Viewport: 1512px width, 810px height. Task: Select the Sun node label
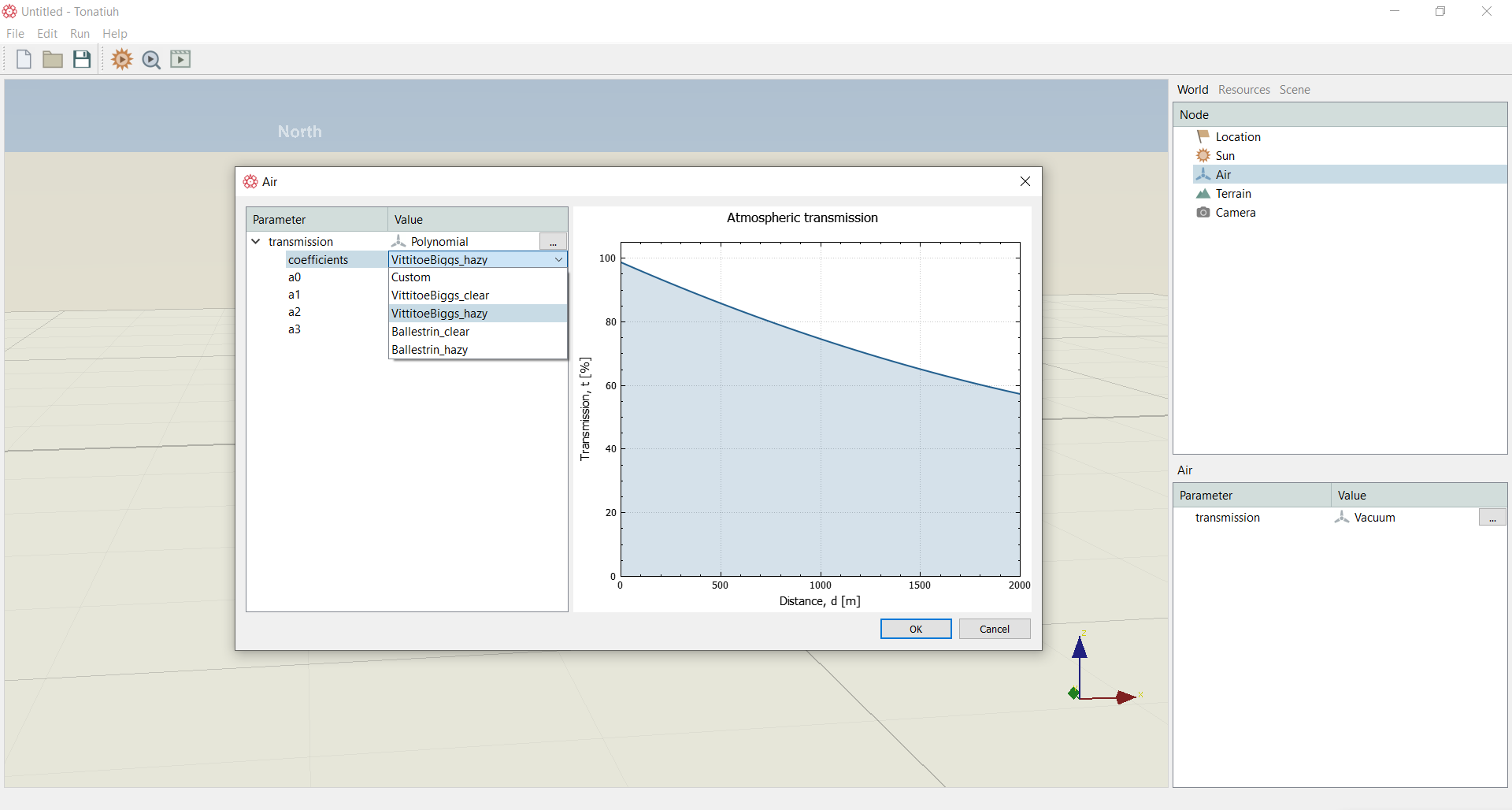[1225, 155]
